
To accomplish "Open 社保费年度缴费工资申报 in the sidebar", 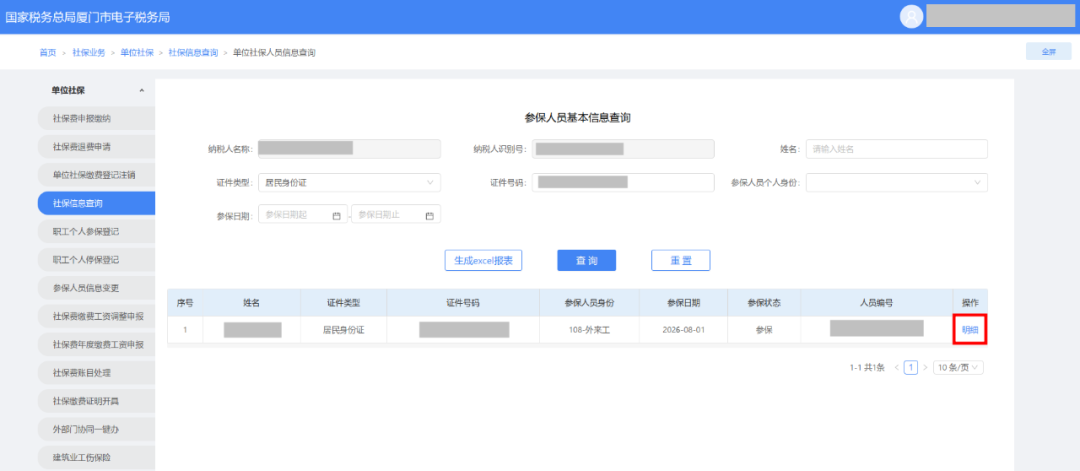I will coord(96,344).
